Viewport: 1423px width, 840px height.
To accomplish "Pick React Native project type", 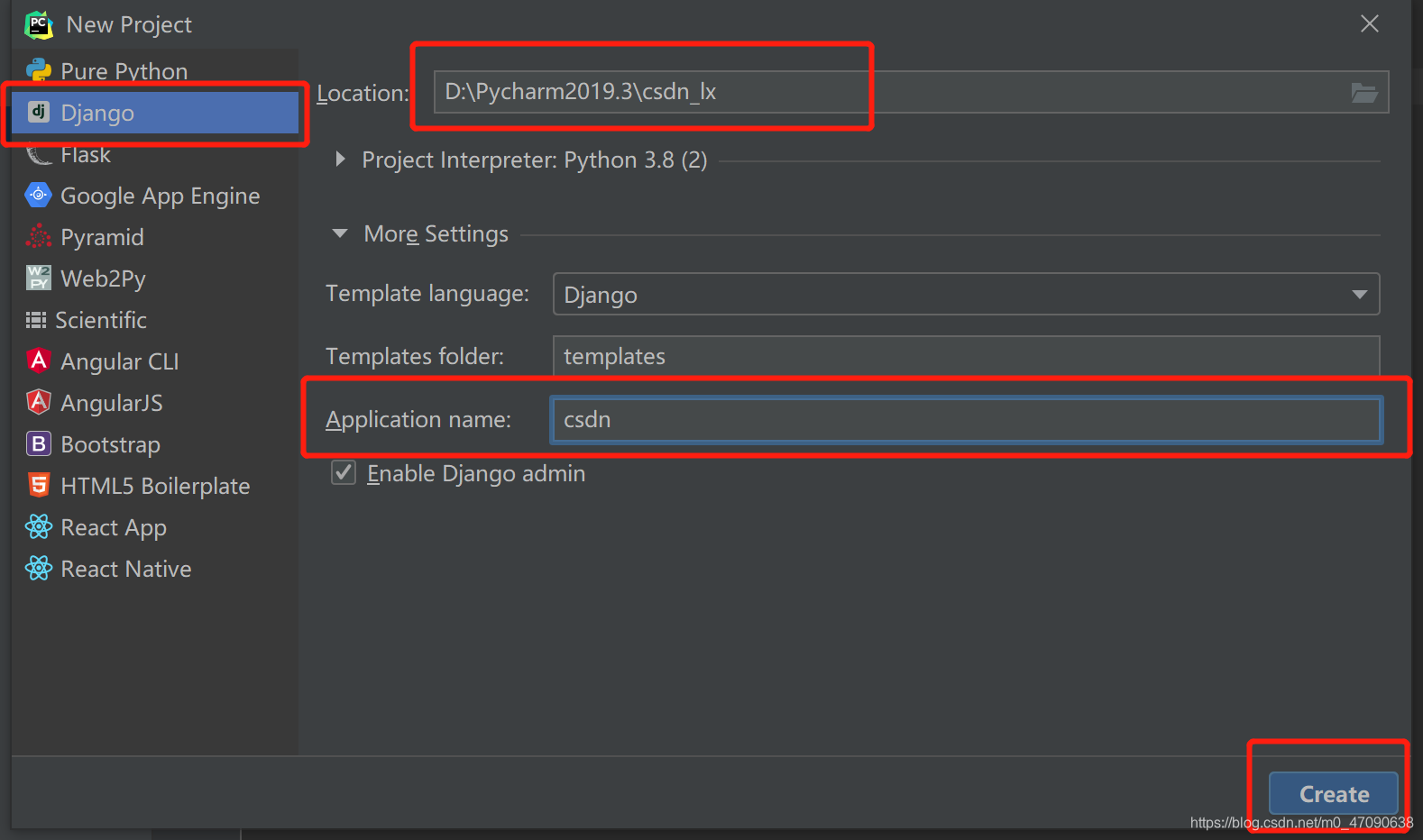I will (155, 569).
